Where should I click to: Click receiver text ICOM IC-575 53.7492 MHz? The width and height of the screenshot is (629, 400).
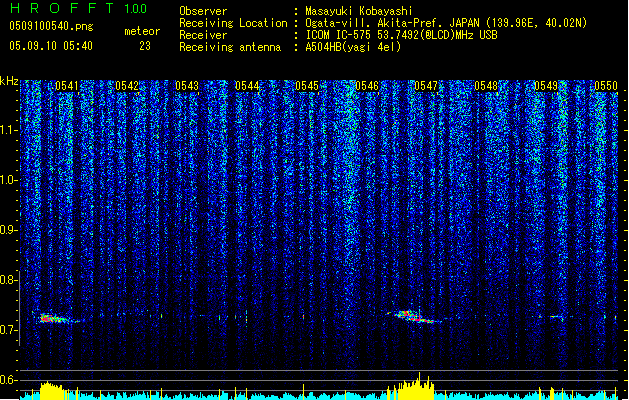[x=402, y=35]
